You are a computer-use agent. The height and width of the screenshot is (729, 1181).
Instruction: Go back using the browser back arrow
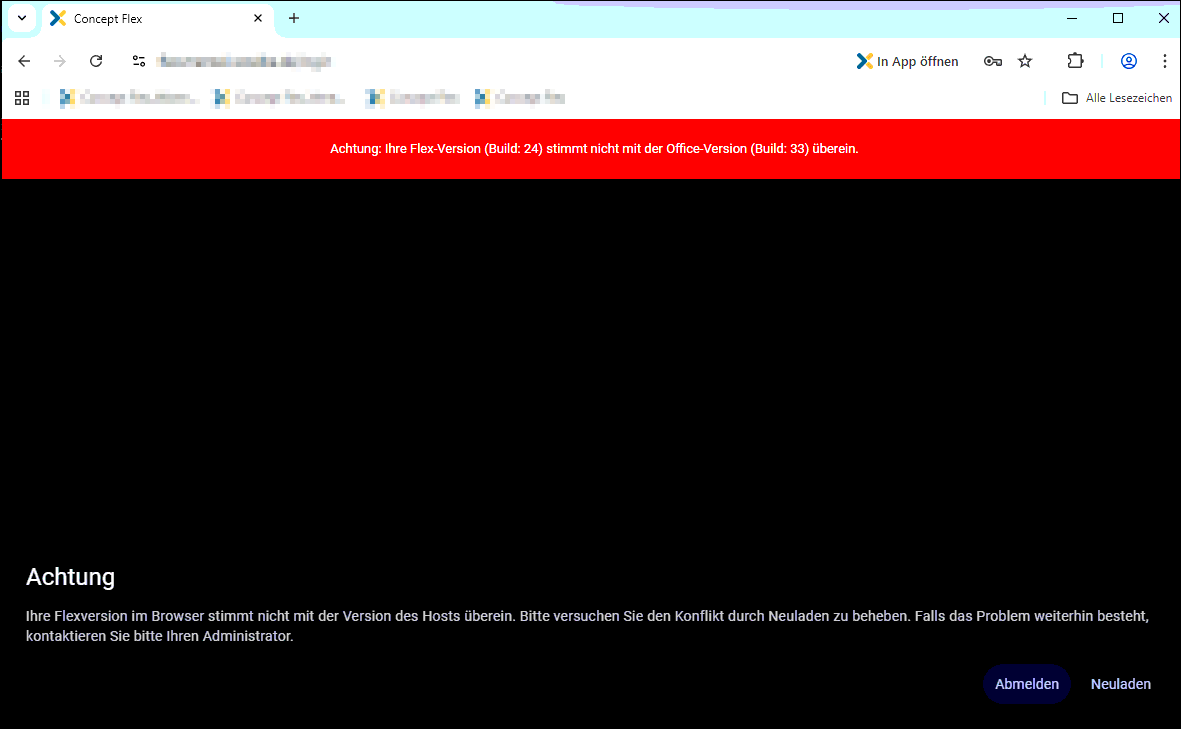tap(25, 61)
